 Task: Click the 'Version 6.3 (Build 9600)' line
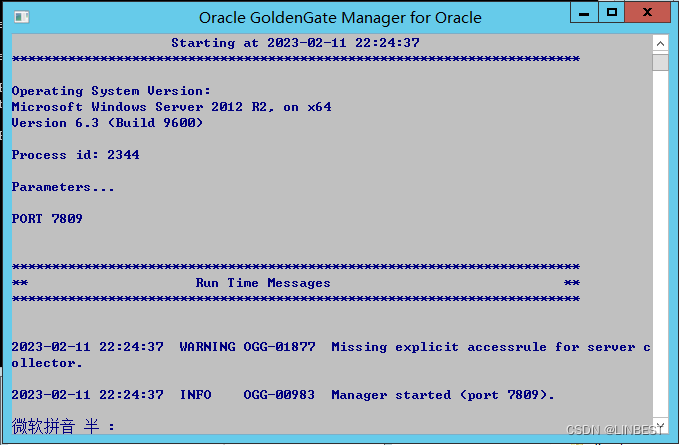[x=107, y=123]
